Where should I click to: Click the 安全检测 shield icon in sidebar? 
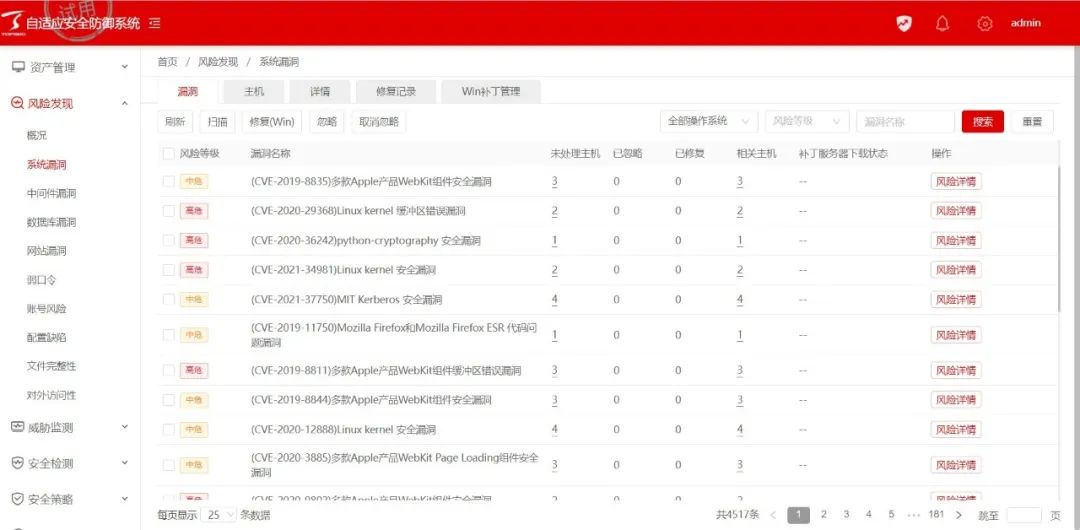tap(17, 463)
